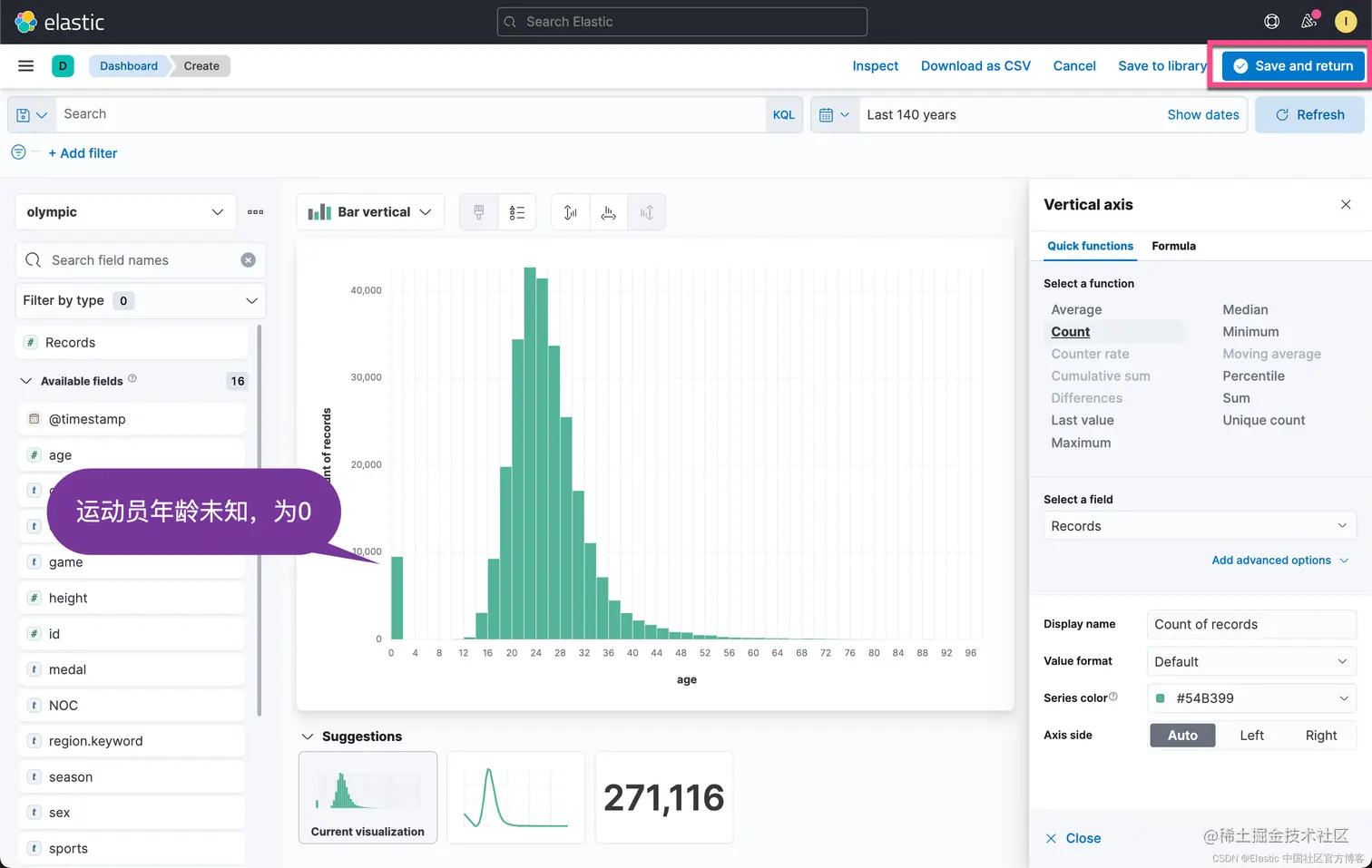Open the filter options icon
This screenshot has width=1372, height=868.
point(18,152)
